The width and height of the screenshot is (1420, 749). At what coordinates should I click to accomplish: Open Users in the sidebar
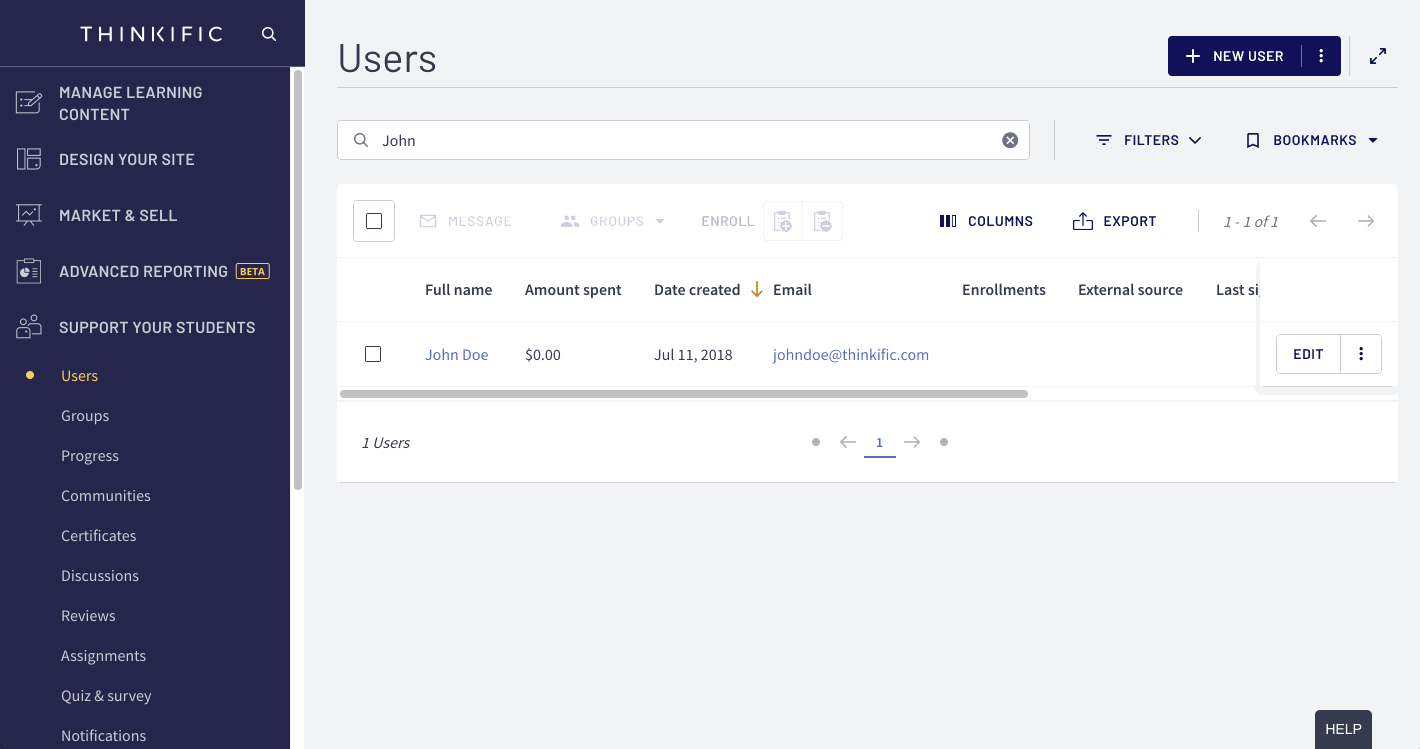tap(80, 376)
